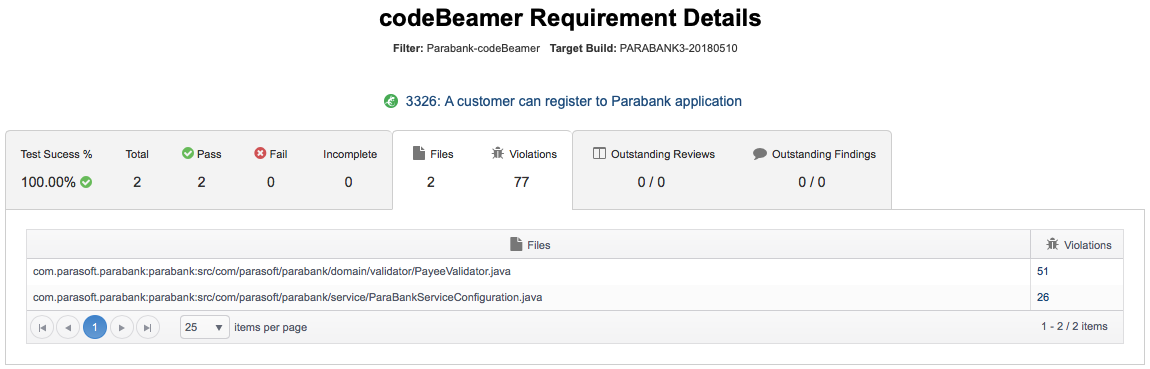Sort by the Violations column header
The height and width of the screenshot is (369, 1150).
(1077, 245)
